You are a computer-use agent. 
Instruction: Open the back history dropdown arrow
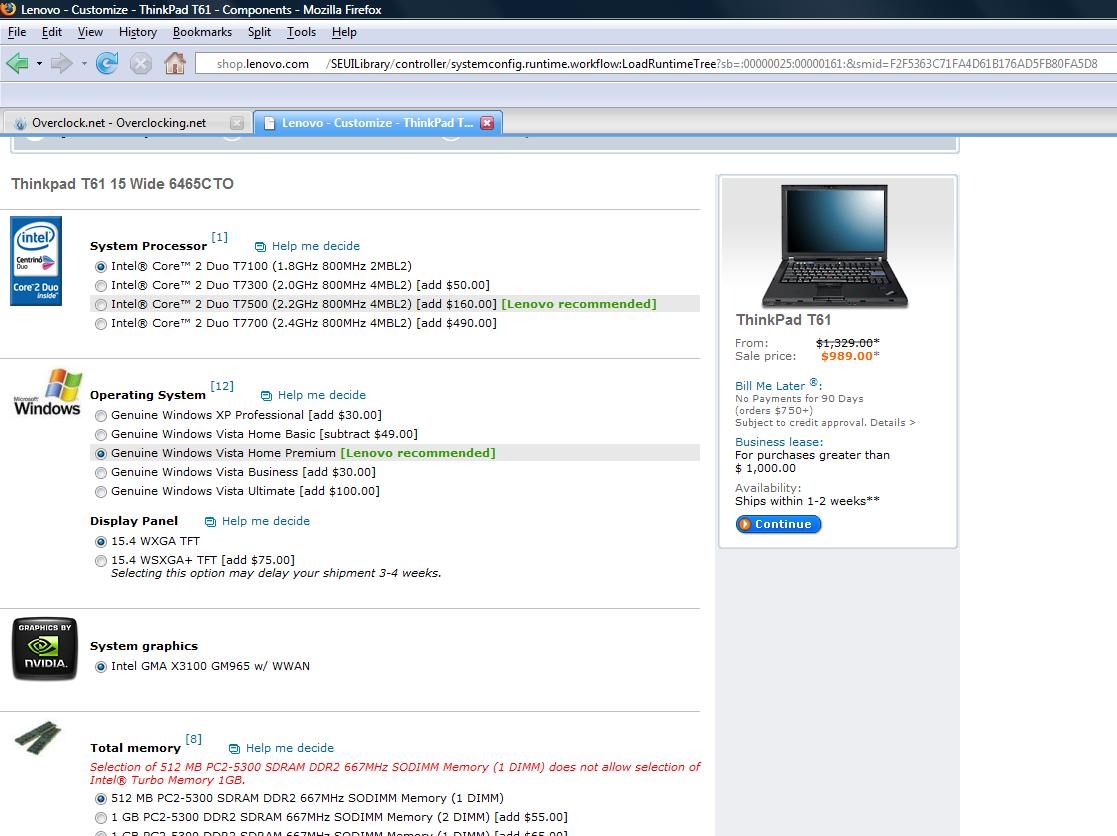[x=39, y=63]
